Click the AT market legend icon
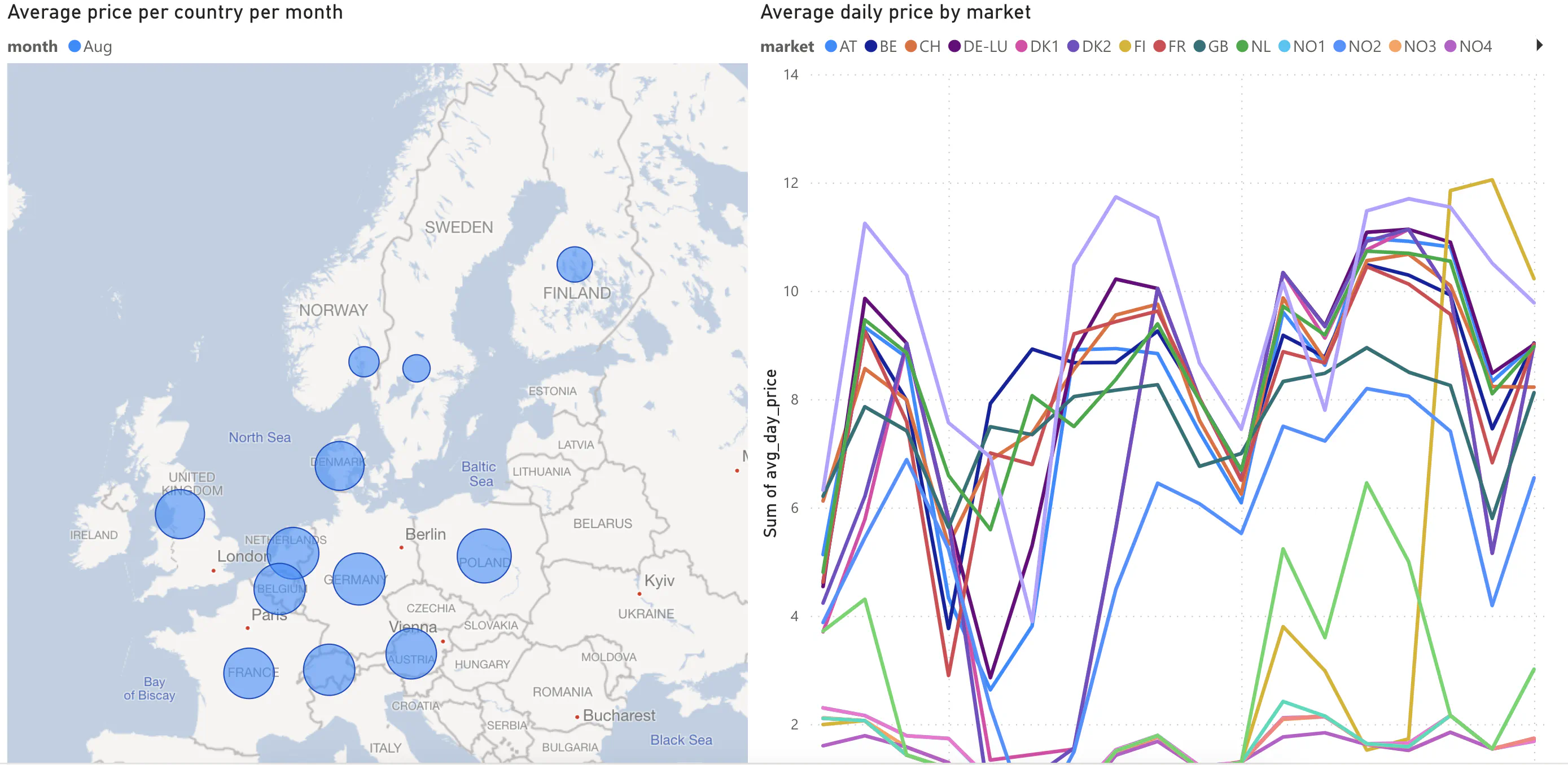This screenshot has height=765, width=1568. (x=830, y=46)
